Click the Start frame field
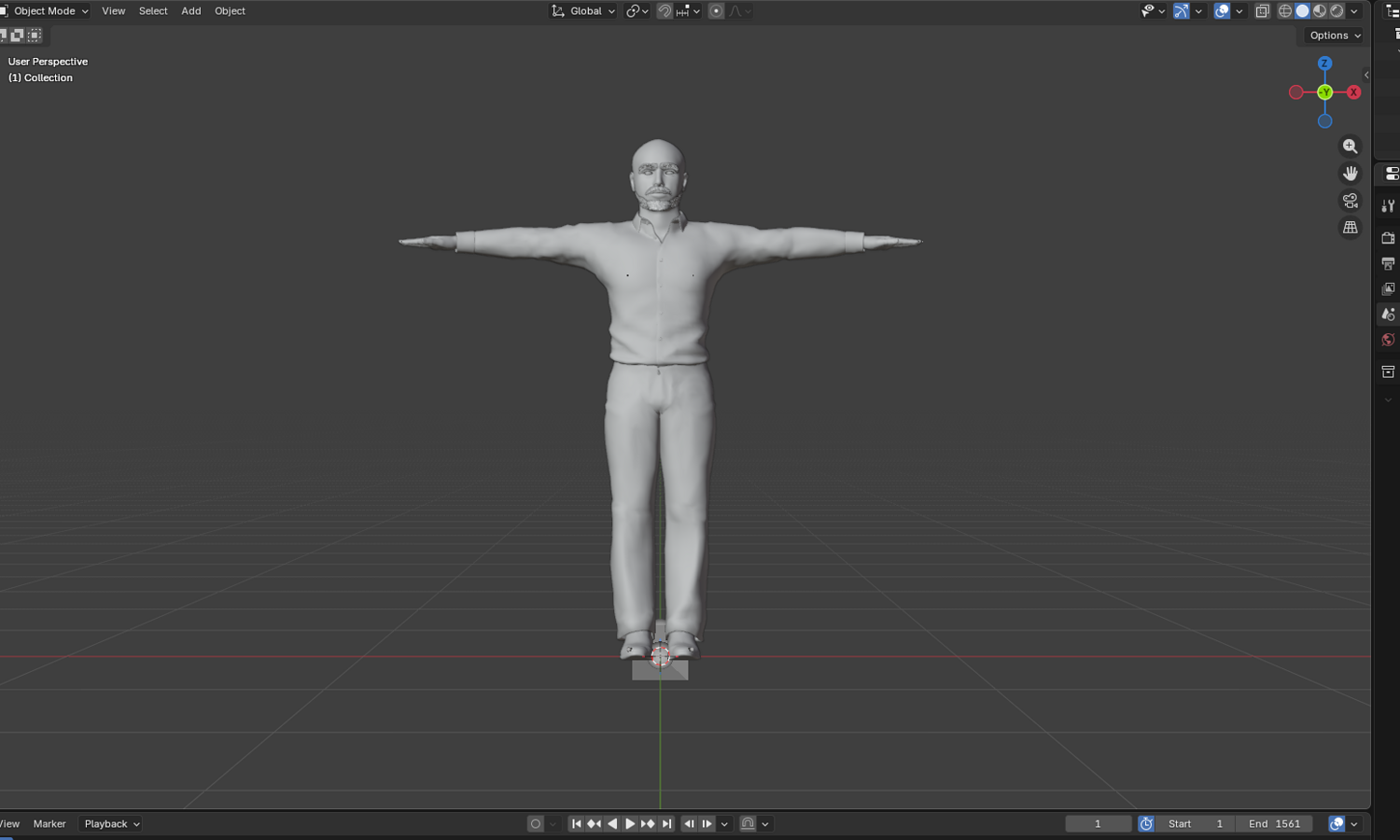This screenshot has width=1400, height=840. coord(1196,824)
